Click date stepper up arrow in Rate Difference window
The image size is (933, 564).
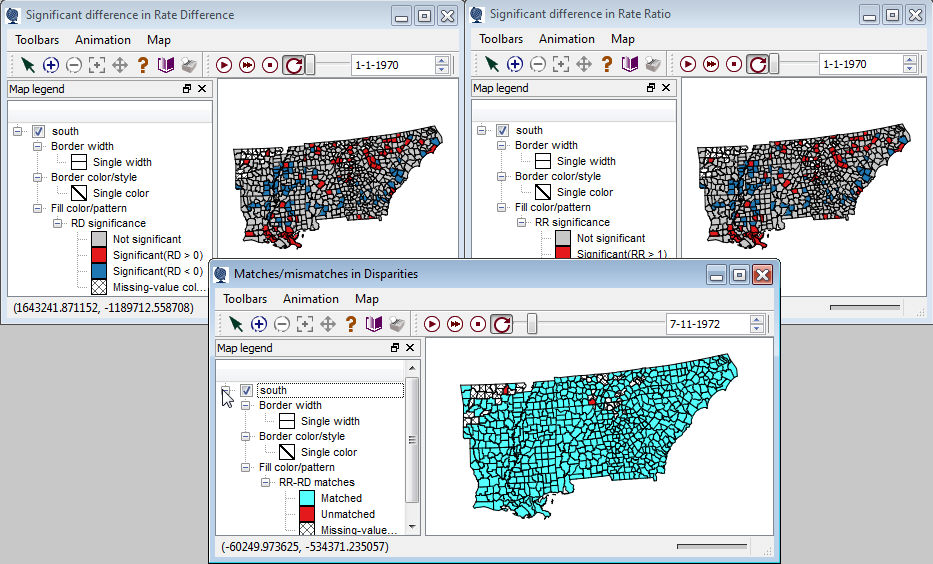(x=442, y=61)
